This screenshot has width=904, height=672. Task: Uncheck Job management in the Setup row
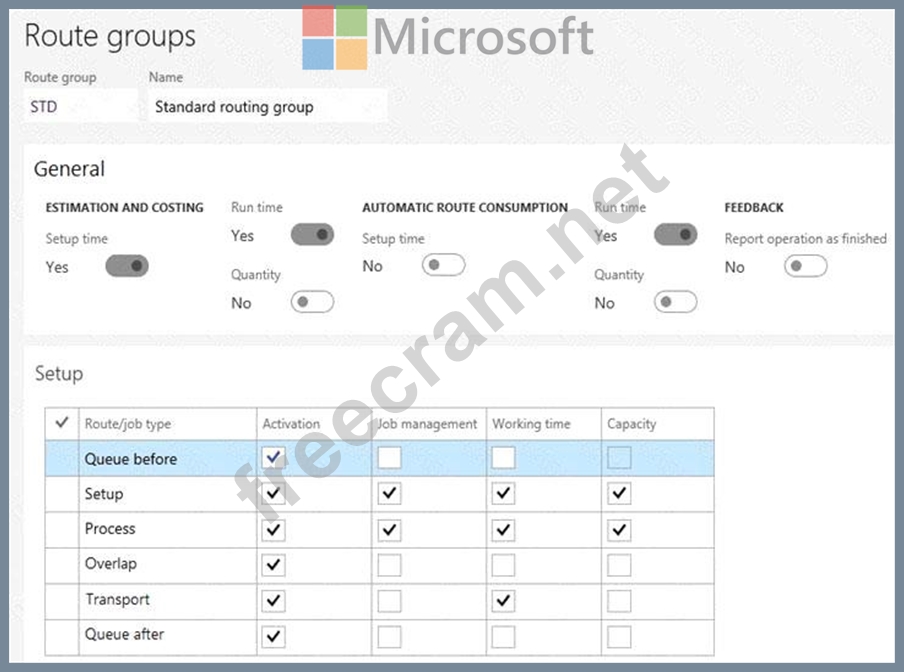389,493
